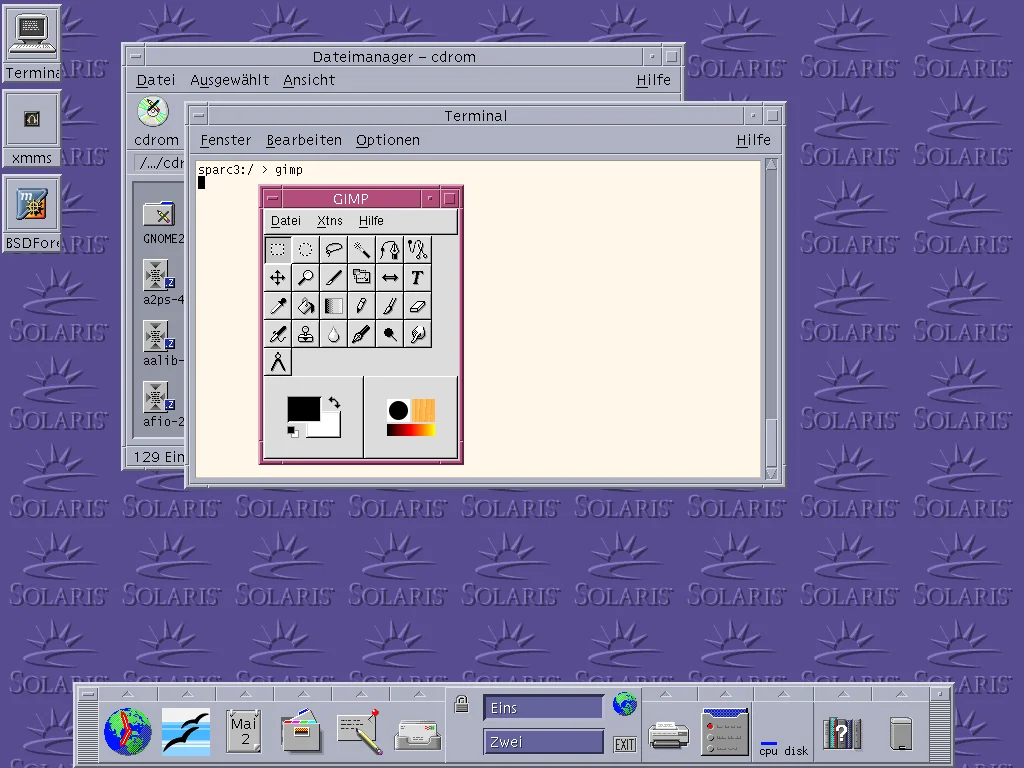This screenshot has width=1024, height=768.
Task: Click the Terminal scrollbar up arrow
Action: click(x=771, y=164)
